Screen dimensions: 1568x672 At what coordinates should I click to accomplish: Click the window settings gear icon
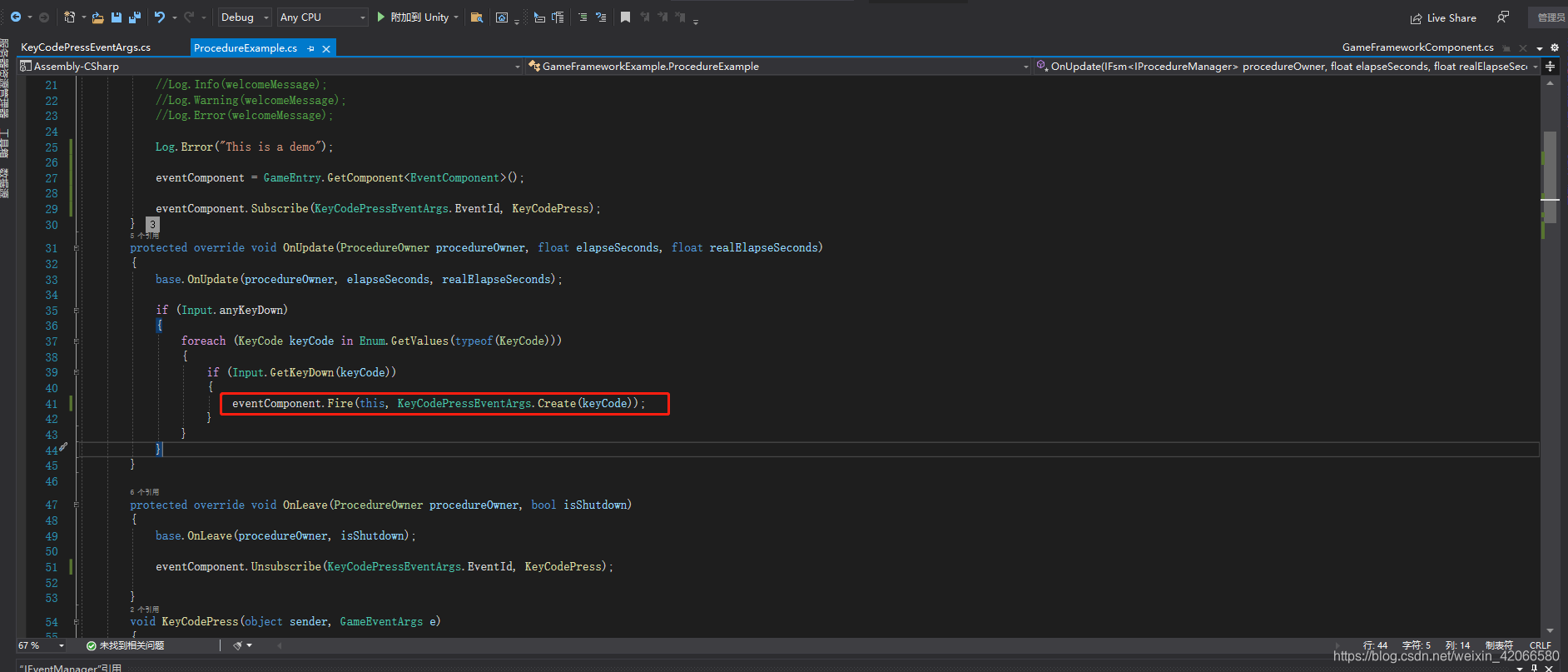[1555, 47]
